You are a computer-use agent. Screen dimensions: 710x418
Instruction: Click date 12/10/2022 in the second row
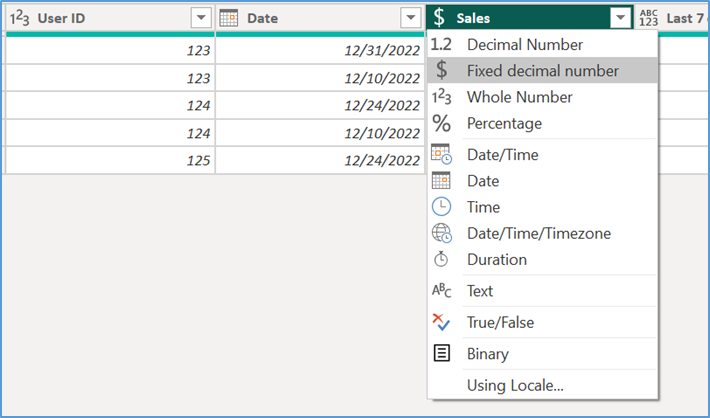[x=320, y=78]
